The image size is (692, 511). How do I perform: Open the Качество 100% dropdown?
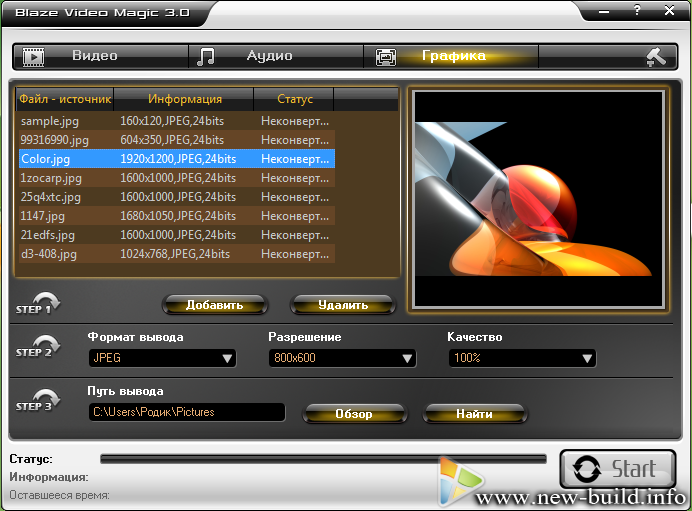[522, 358]
